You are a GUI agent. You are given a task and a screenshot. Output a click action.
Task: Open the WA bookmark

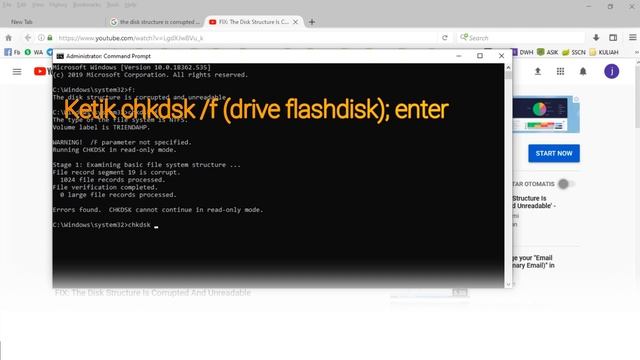pos(34,52)
